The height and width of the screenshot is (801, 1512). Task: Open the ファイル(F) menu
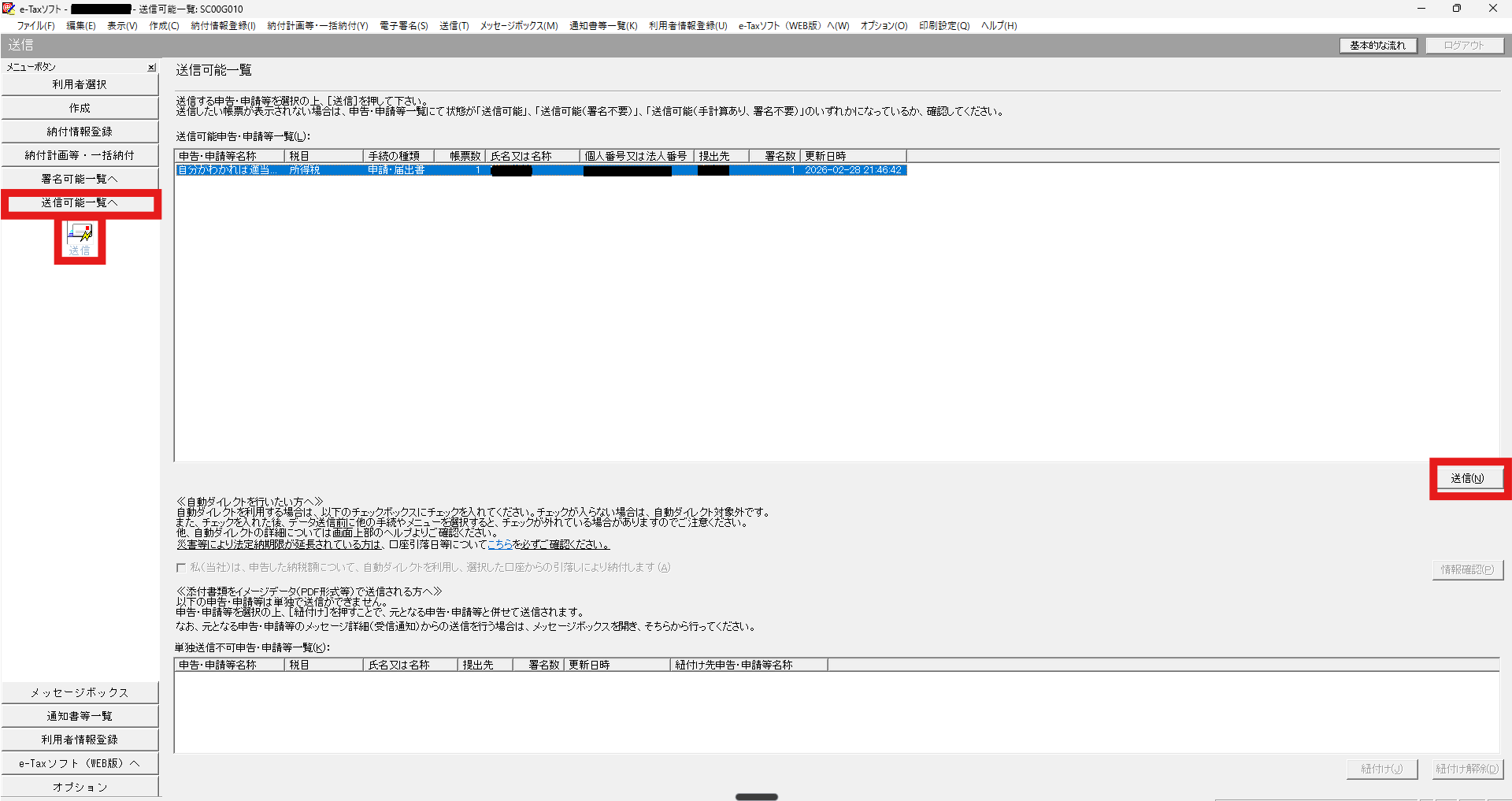[x=35, y=26]
